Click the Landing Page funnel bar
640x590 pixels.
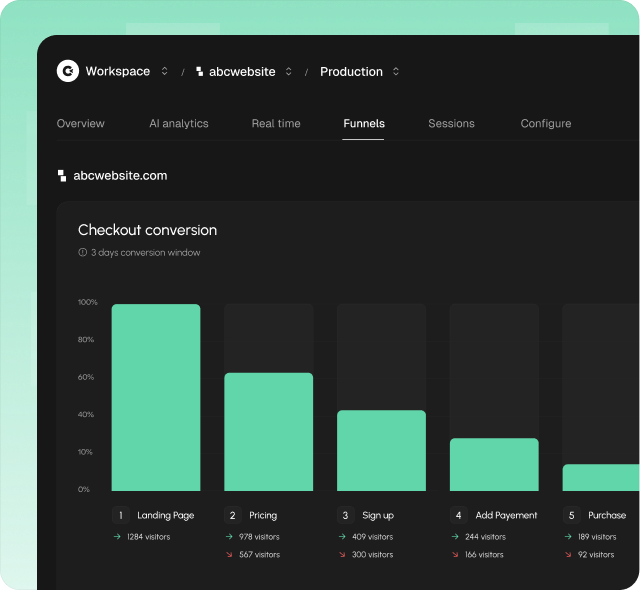156,397
